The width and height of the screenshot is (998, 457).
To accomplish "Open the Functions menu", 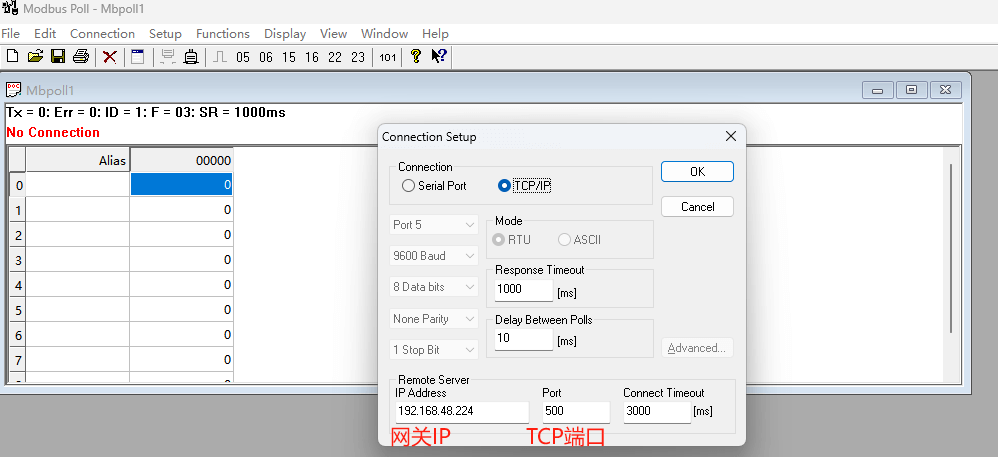I will [x=222, y=33].
